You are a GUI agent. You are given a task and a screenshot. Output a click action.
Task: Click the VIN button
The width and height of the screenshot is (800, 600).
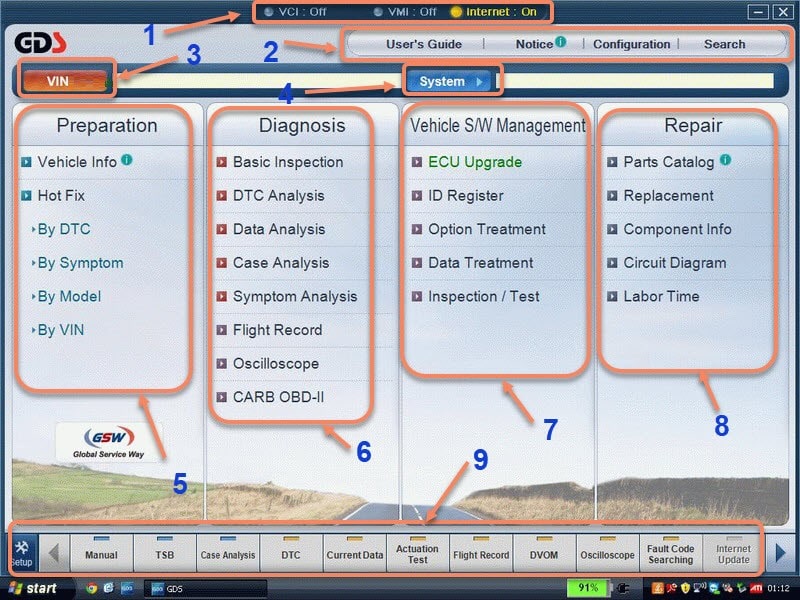point(59,81)
